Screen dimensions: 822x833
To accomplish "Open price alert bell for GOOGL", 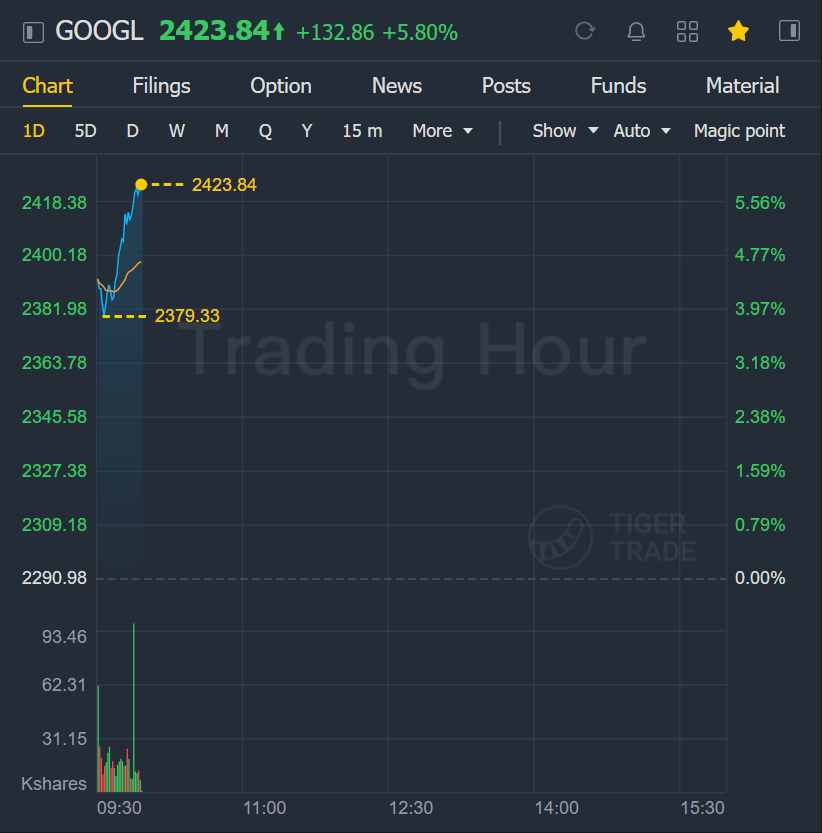I will pos(636,31).
